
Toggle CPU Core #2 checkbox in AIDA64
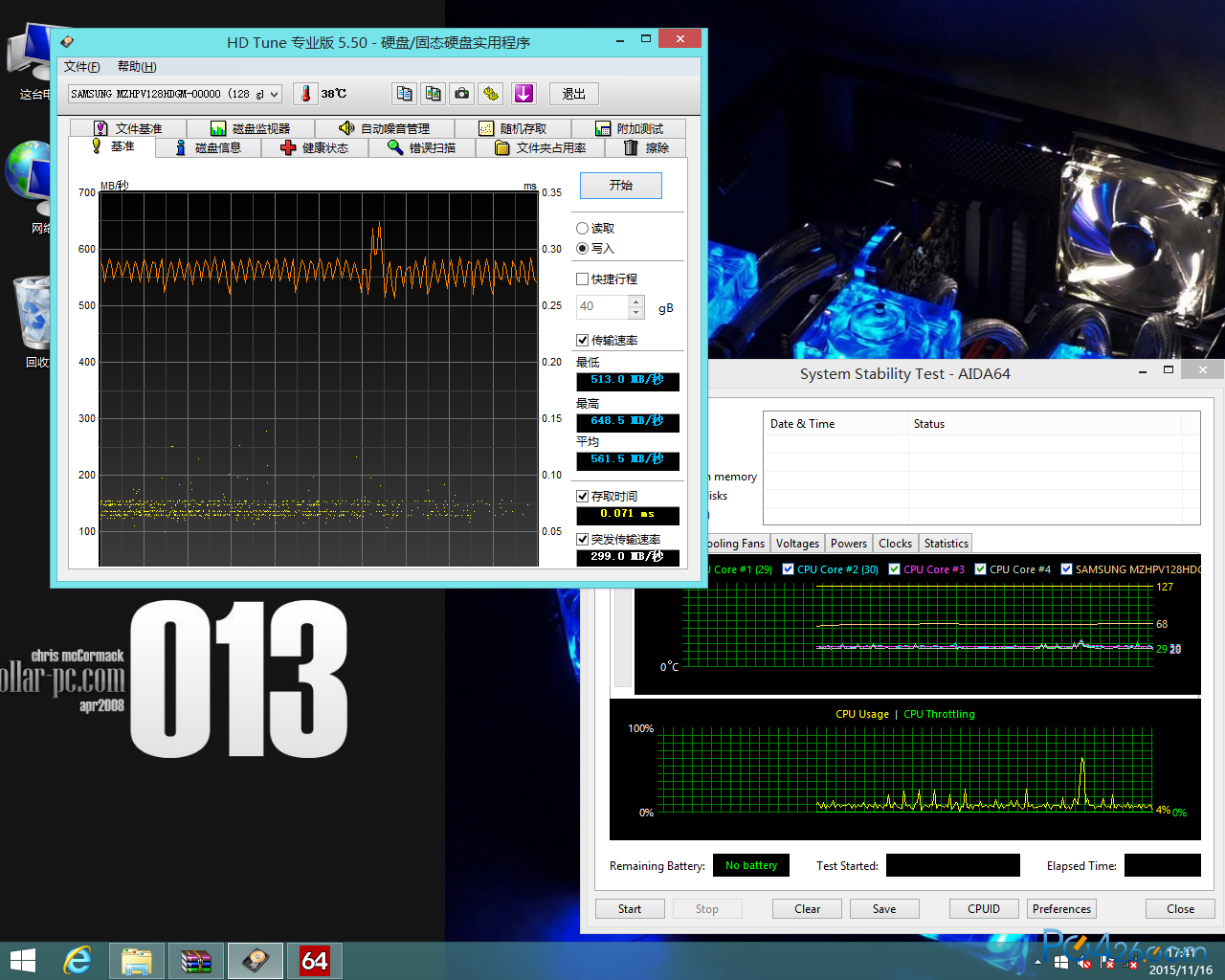(788, 569)
